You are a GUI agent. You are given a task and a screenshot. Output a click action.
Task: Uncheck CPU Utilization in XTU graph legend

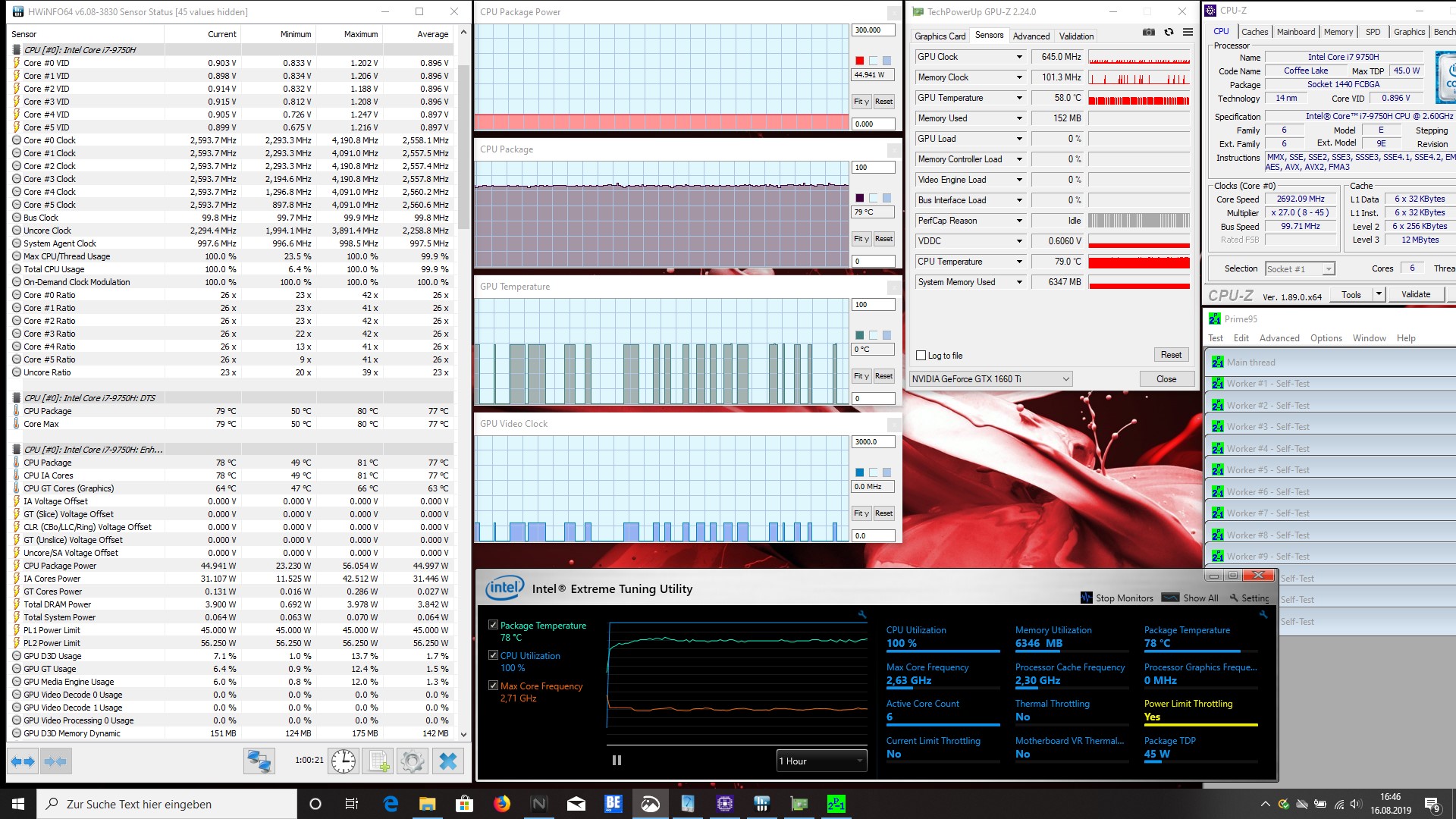click(493, 655)
